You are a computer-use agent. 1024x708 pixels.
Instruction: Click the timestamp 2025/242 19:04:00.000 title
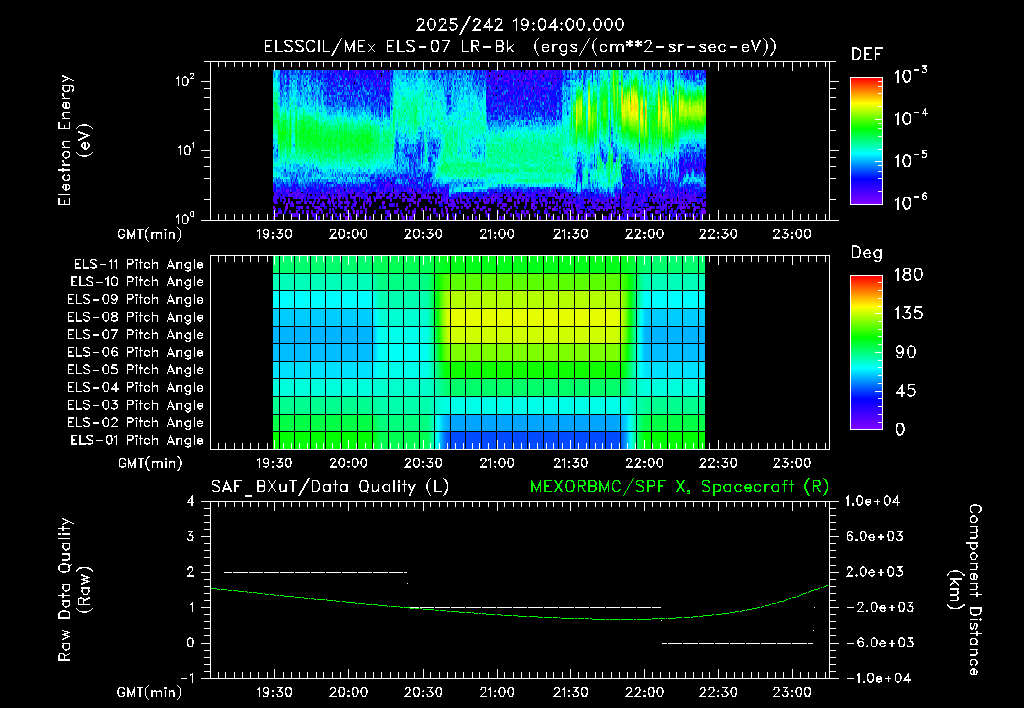pos(520,25)
